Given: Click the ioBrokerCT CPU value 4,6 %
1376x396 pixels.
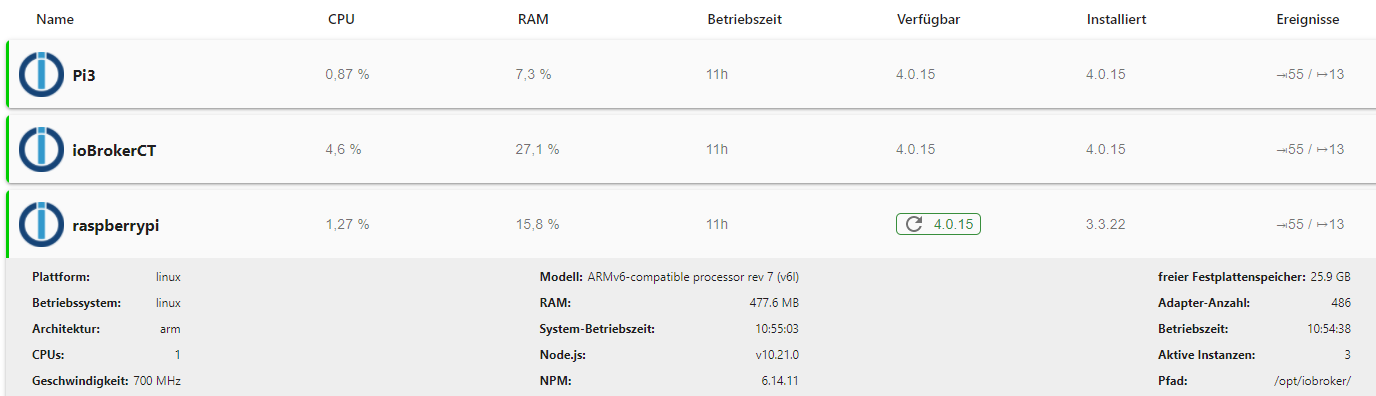Looking at the screenshot, I should pyautogui.click(x=343, y=149).
